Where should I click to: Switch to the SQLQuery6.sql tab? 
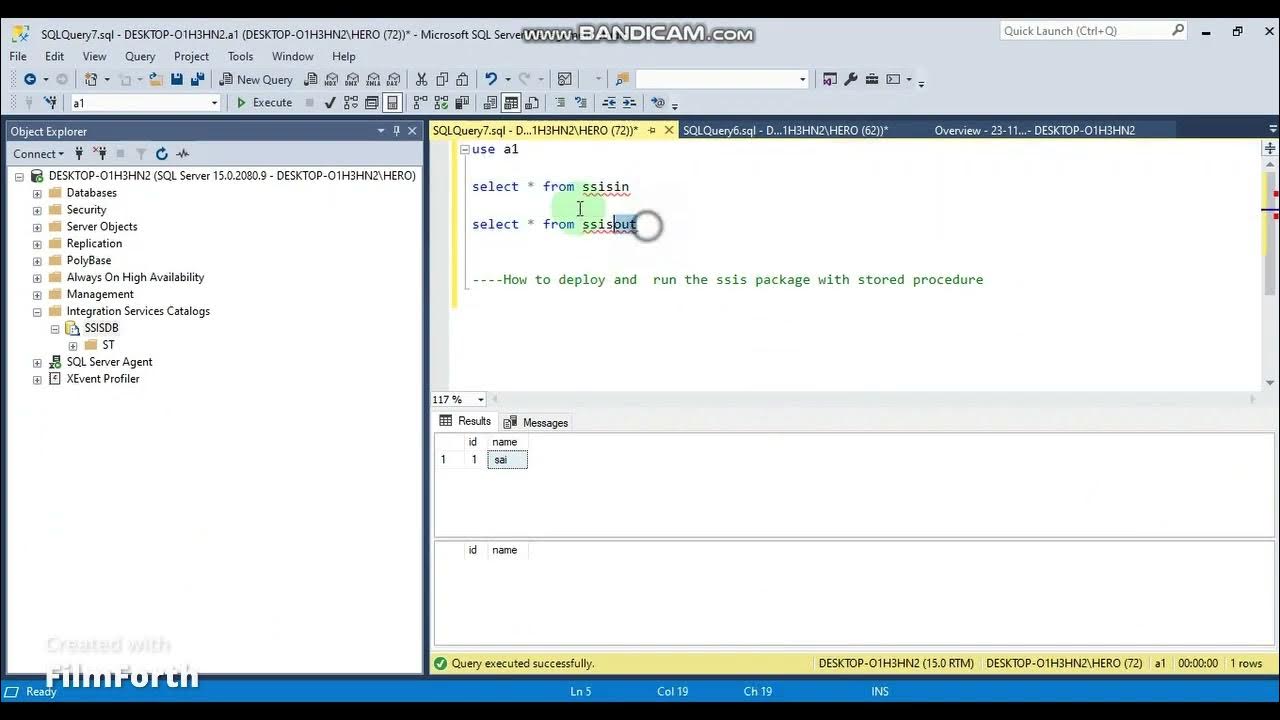click(x=785, y=130)
